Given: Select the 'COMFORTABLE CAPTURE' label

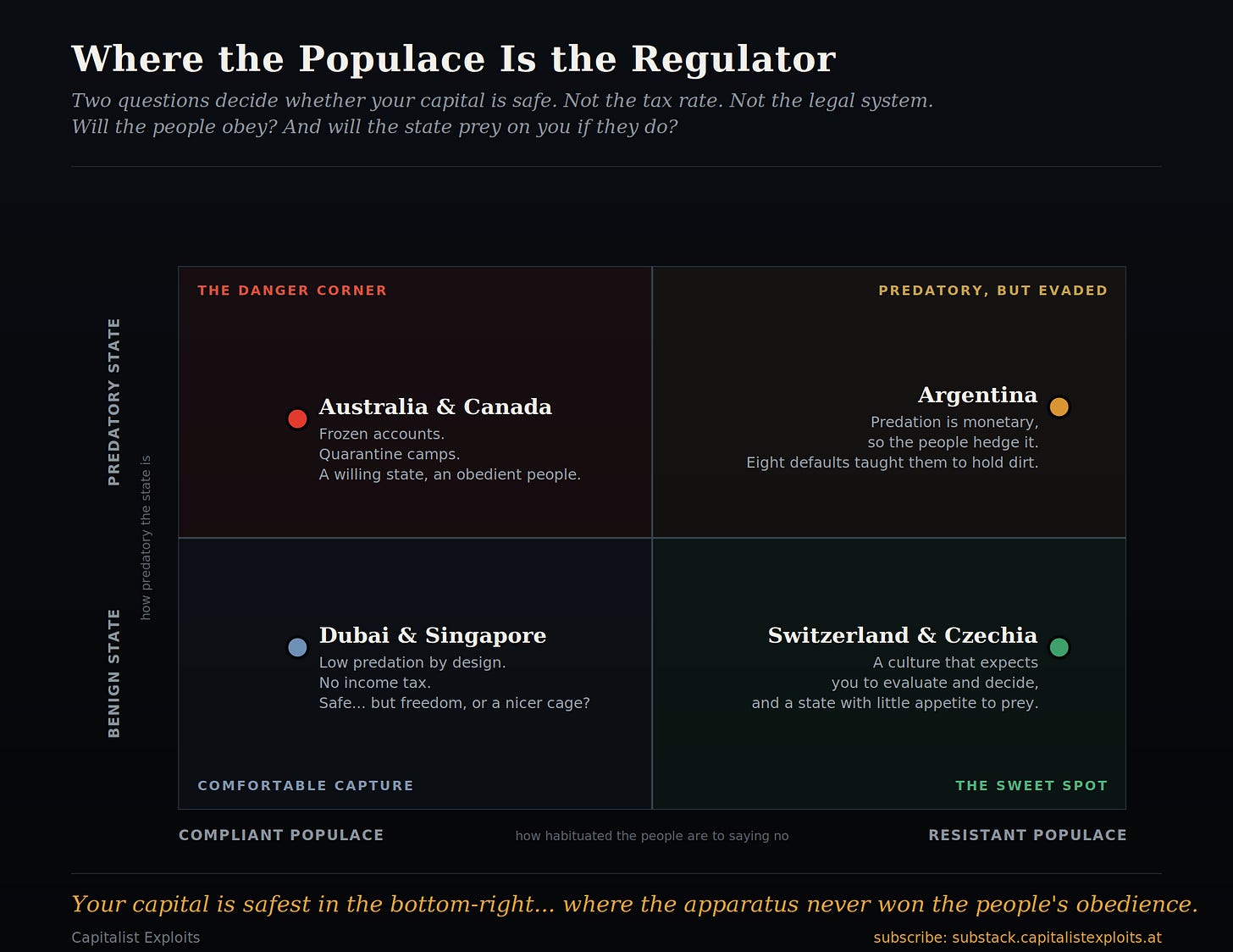Looking at the screenshot, I should 306,786.
